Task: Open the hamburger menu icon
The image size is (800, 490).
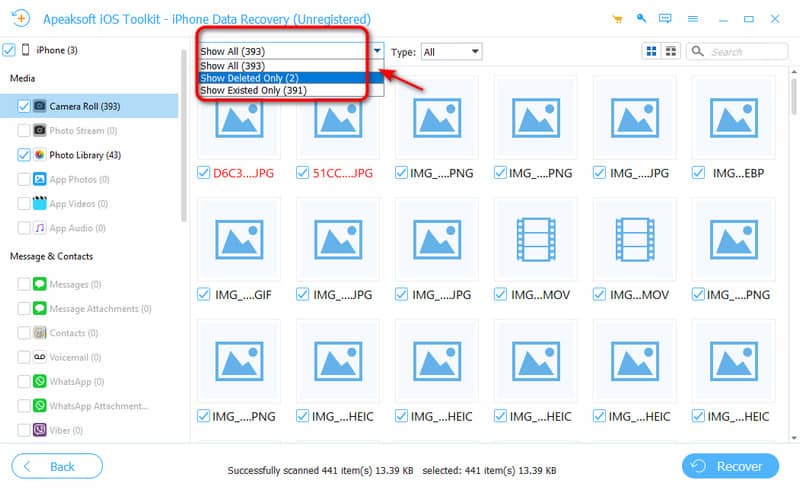Action: (x=692, y=19)
